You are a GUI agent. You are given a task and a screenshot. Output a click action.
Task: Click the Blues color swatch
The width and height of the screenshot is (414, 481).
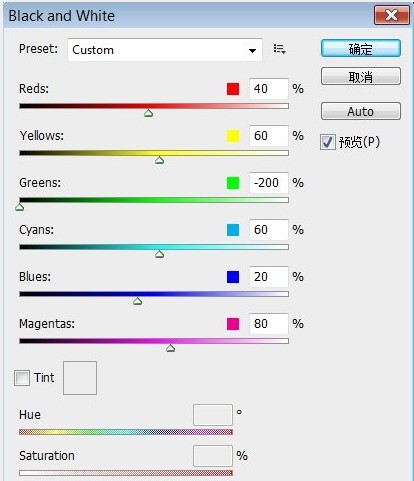233,277
